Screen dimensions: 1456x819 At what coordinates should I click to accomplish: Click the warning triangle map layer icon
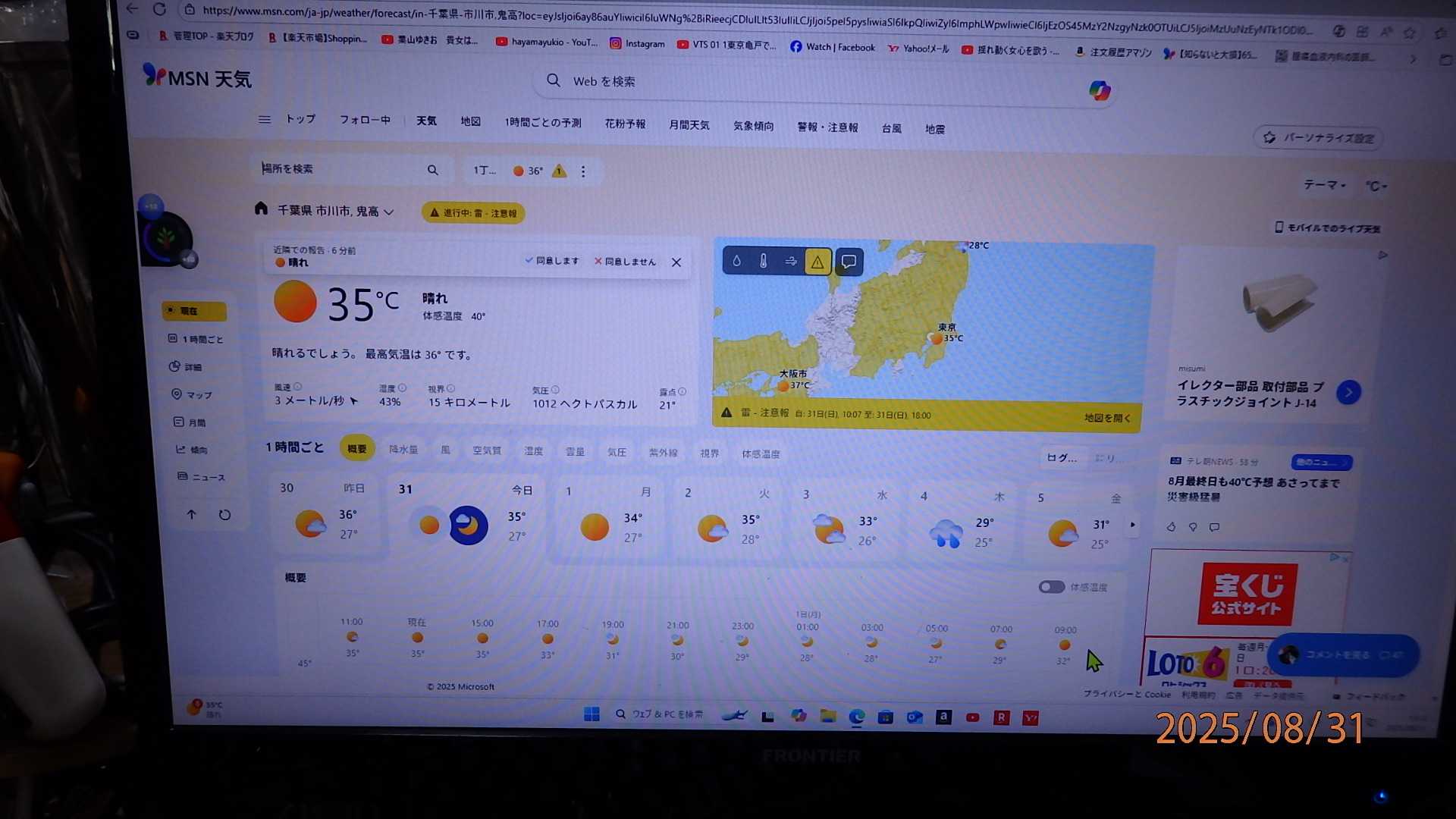coord(817,262)
